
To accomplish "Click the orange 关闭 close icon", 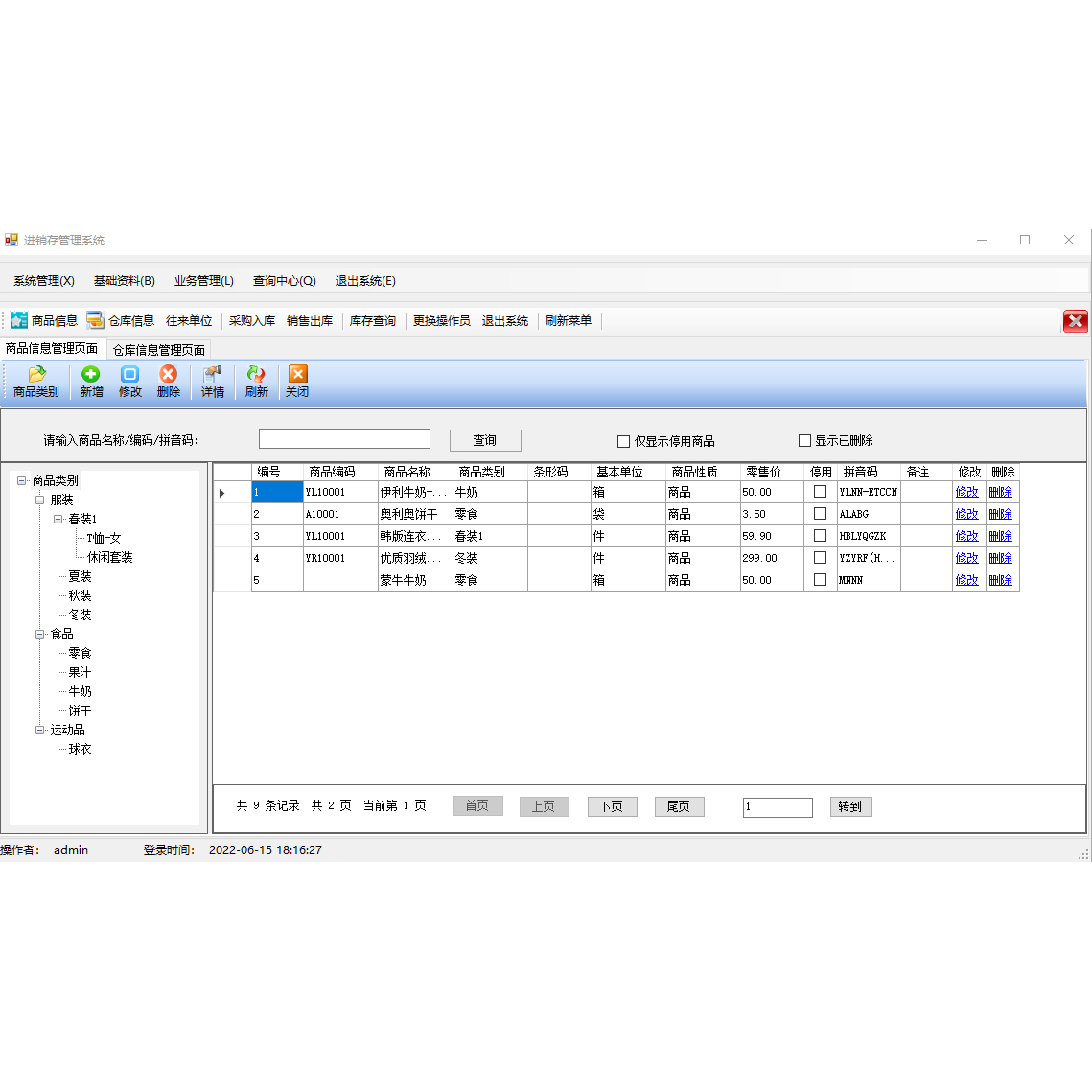I will coord(297,375).
